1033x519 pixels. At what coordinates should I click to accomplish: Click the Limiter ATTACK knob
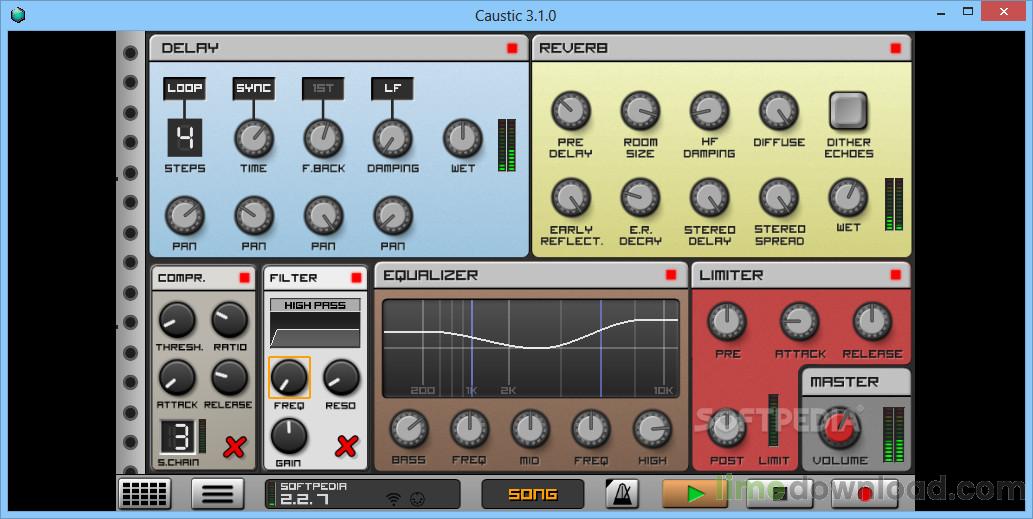tap(800, 322)
